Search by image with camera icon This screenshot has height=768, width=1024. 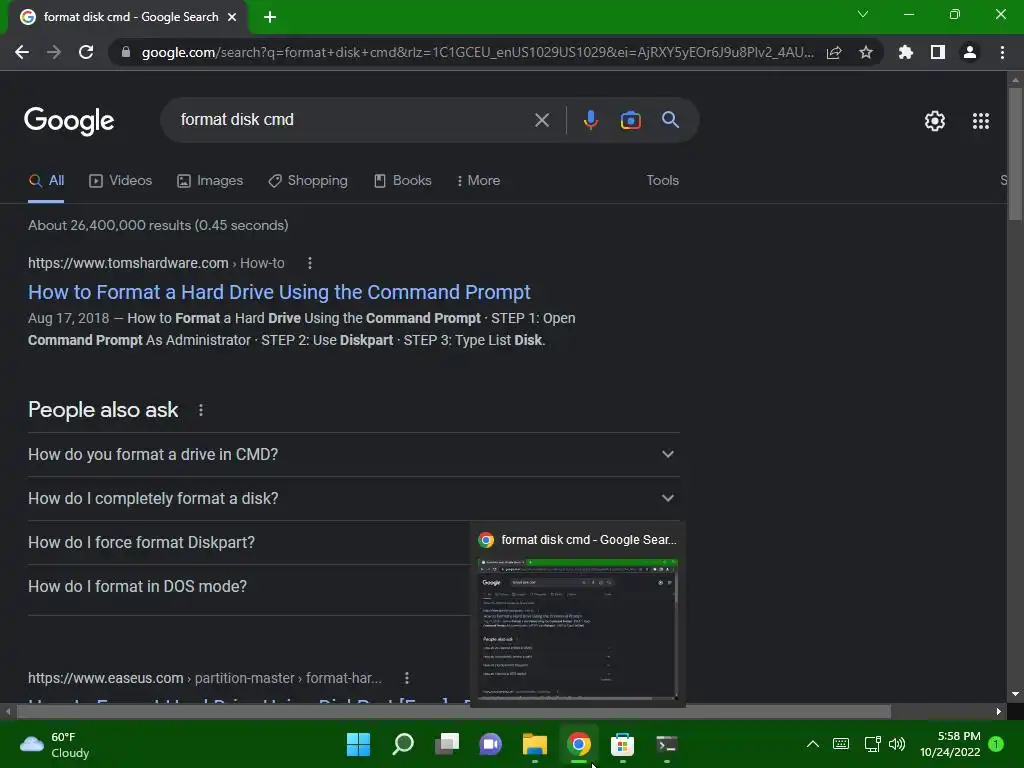click(x=630, y=120)
